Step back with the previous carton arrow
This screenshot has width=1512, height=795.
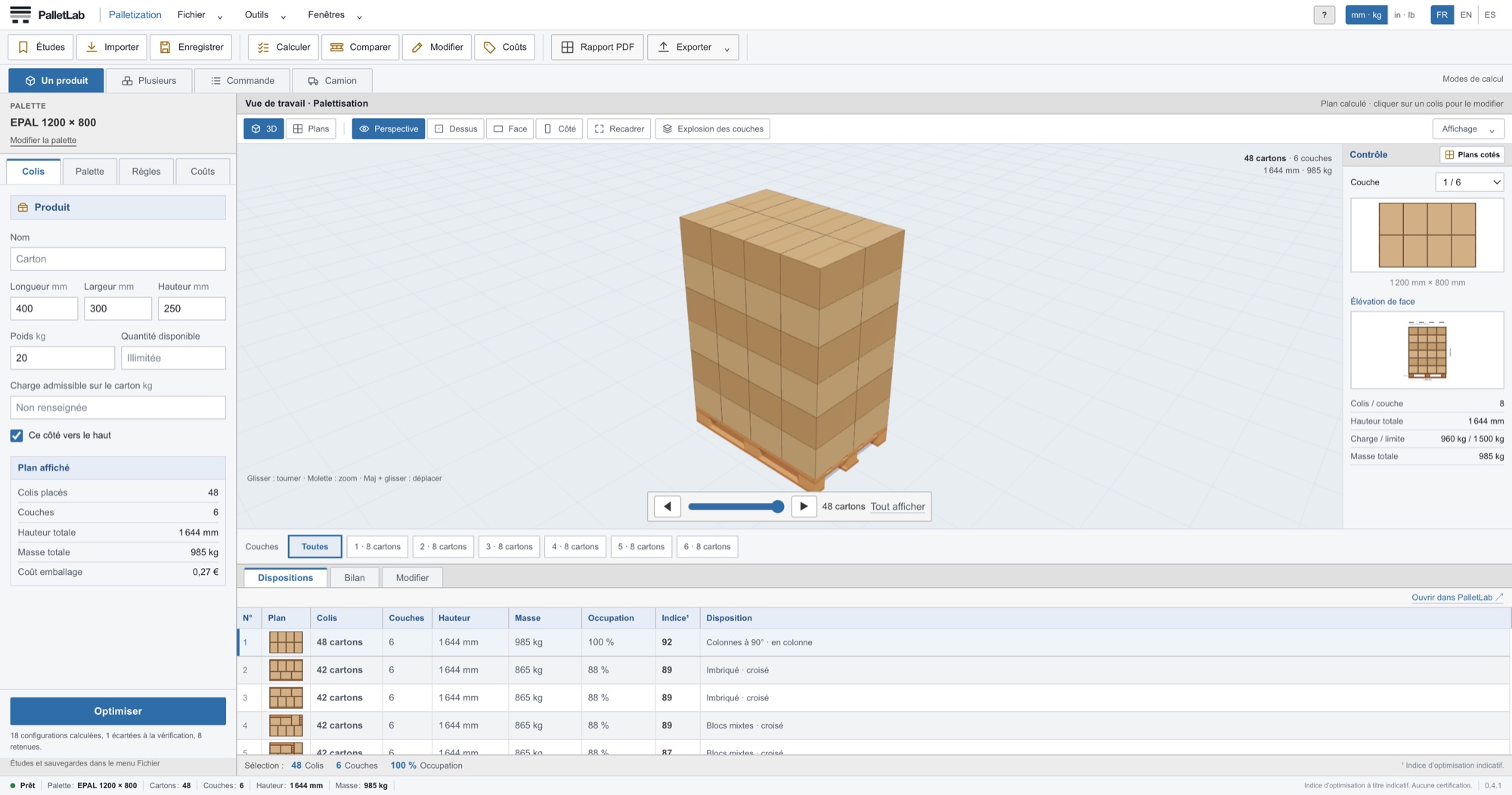[668, 506]
